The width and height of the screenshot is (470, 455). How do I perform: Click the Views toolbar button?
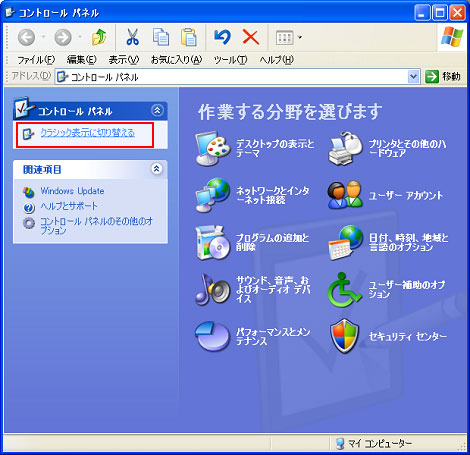pyautogui.click(x=284, y=37)
